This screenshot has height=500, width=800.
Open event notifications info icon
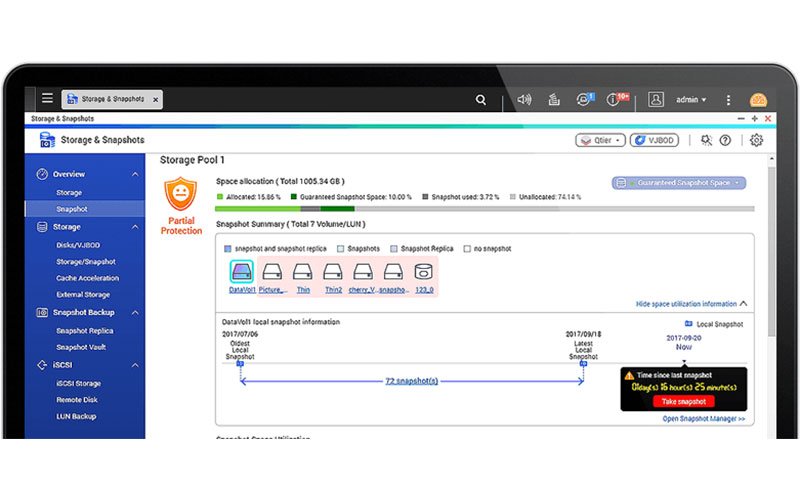tap(616, 100)
